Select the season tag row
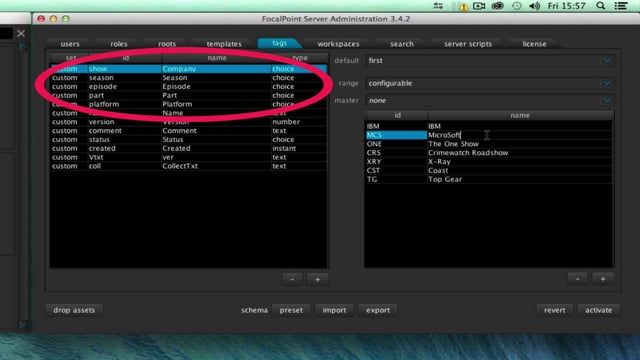The height and width of the screenshot is (360, 640). point(188,78)
